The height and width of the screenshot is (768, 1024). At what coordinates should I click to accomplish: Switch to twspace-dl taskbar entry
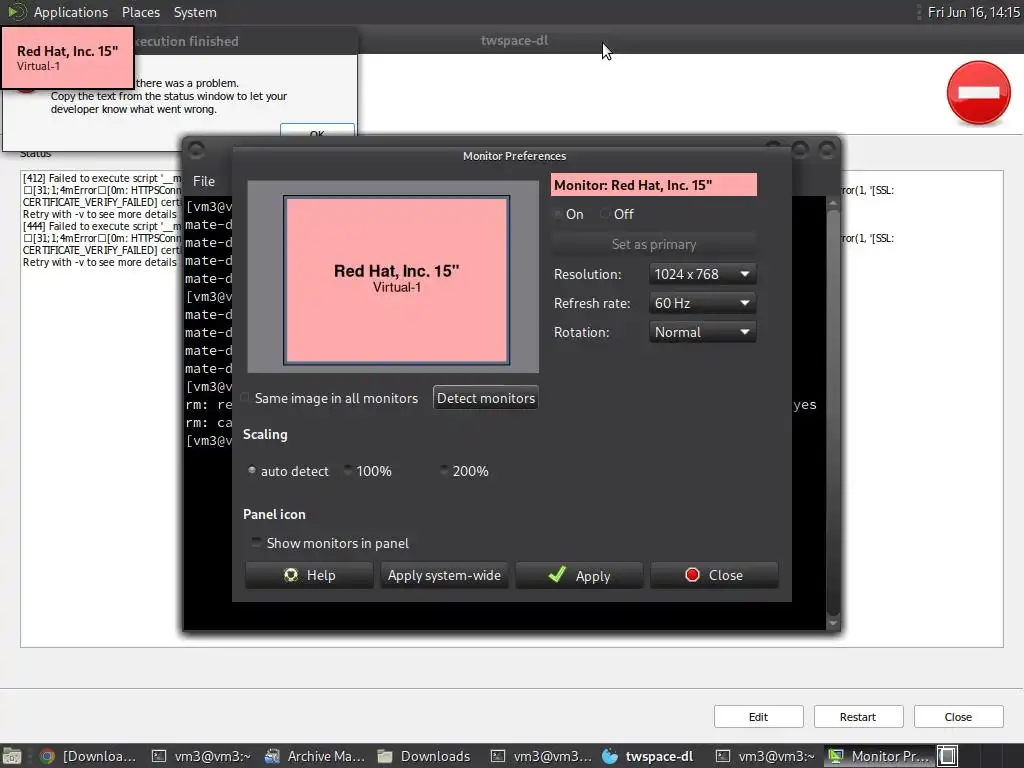[x=648, y=756]
